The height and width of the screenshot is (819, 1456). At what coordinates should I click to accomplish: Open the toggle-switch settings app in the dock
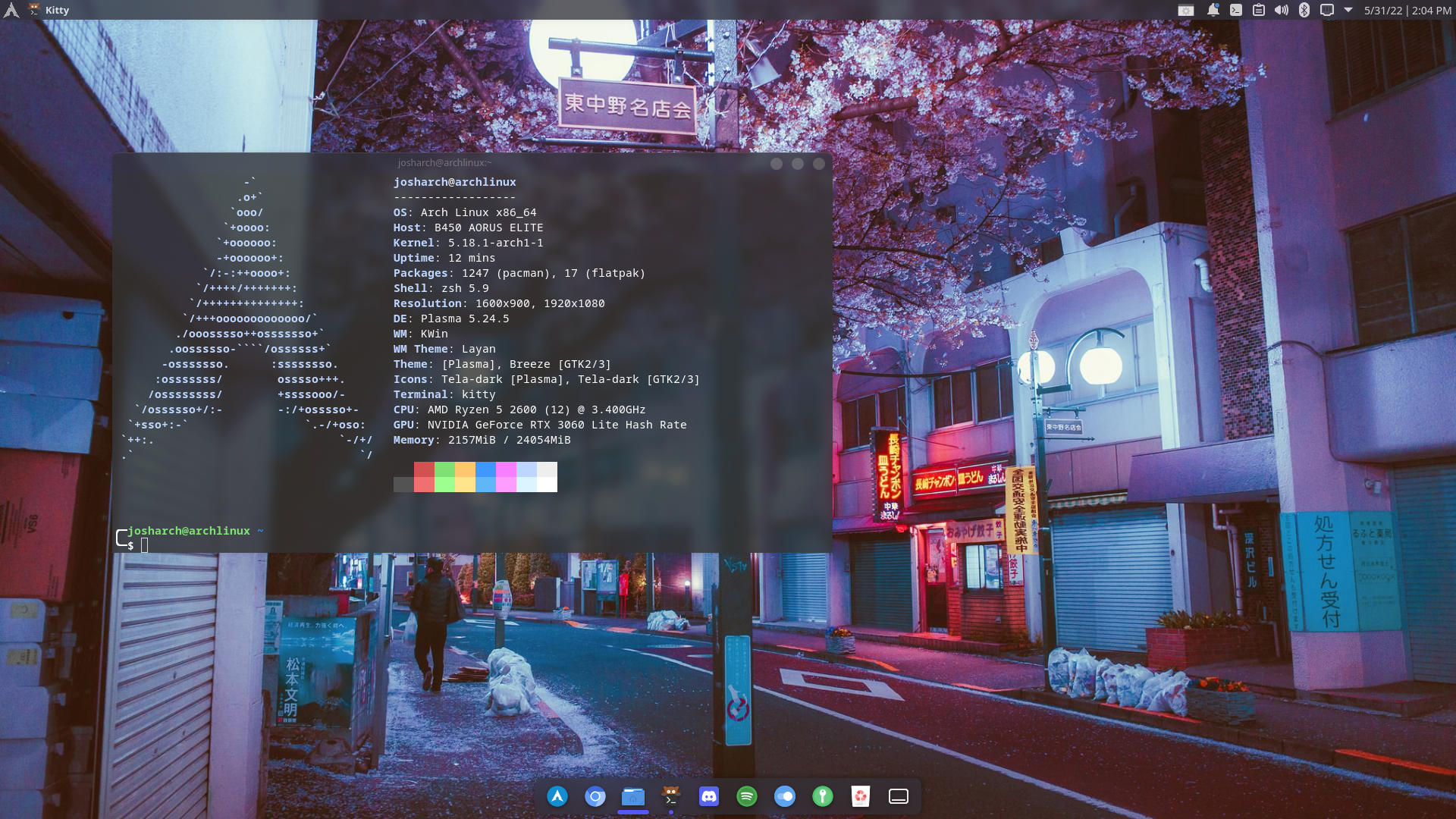click(x=785, y=796)
